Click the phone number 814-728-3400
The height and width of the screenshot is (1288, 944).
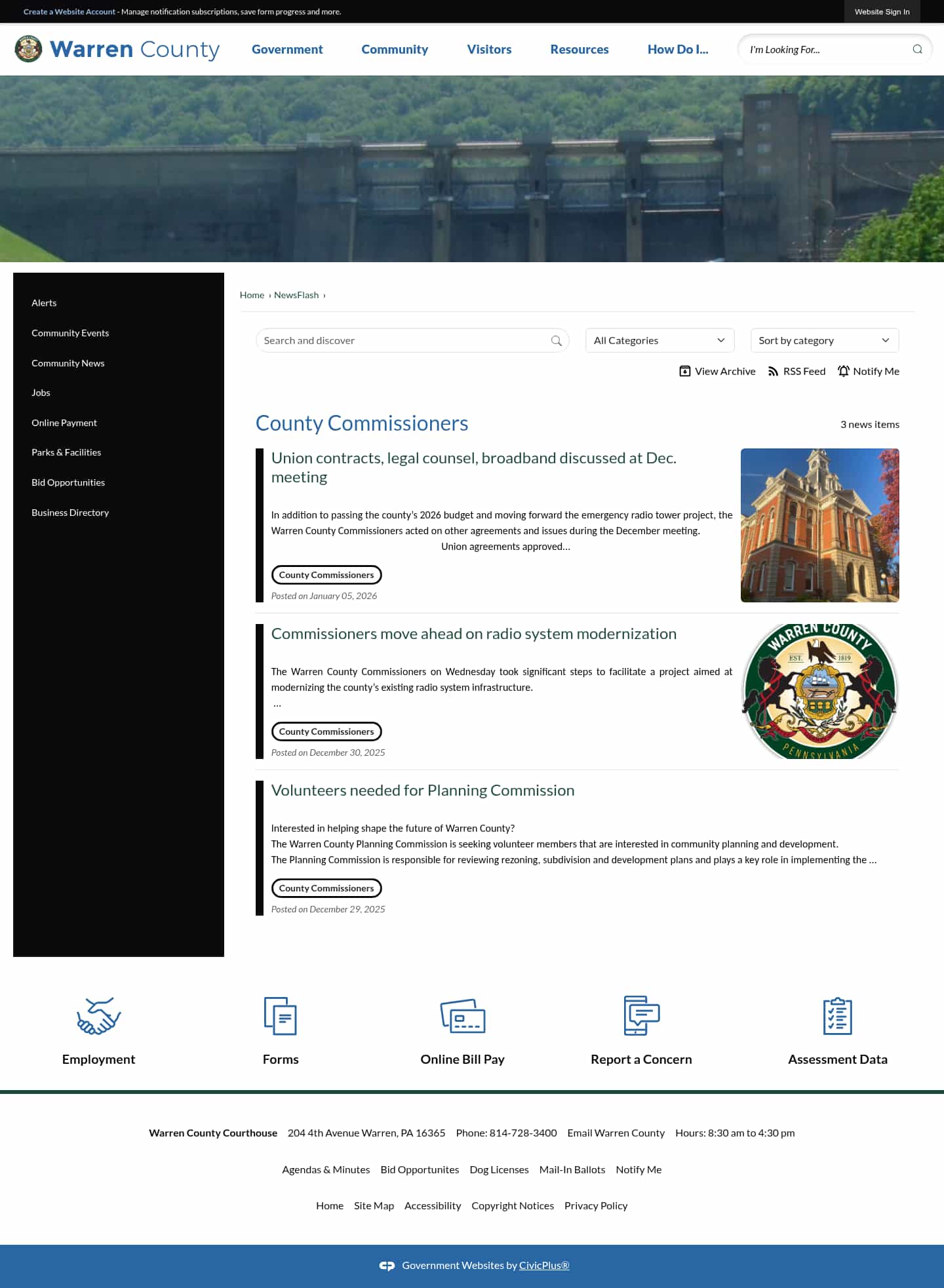click(523, 1133)
